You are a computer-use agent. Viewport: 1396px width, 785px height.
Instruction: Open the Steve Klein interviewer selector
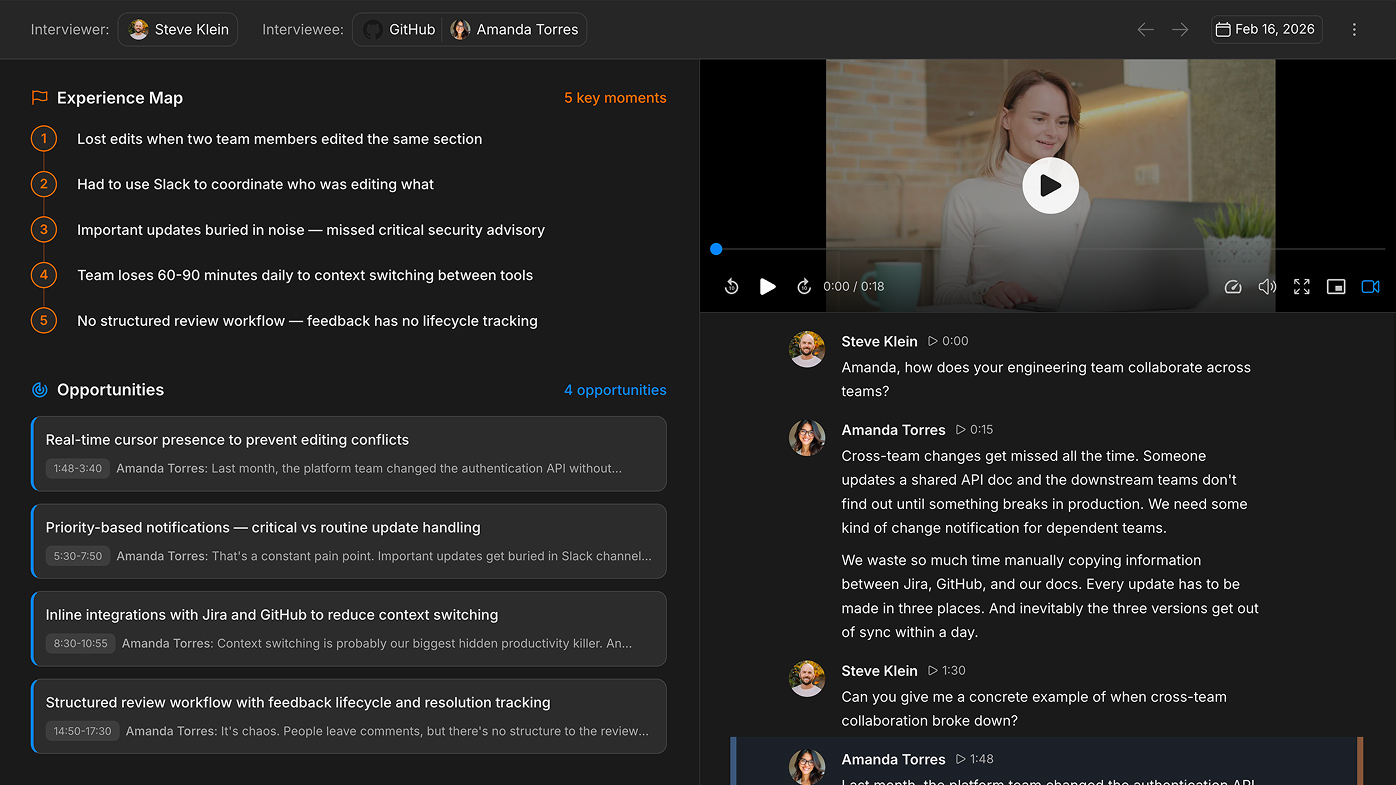[x=177, y=29]
